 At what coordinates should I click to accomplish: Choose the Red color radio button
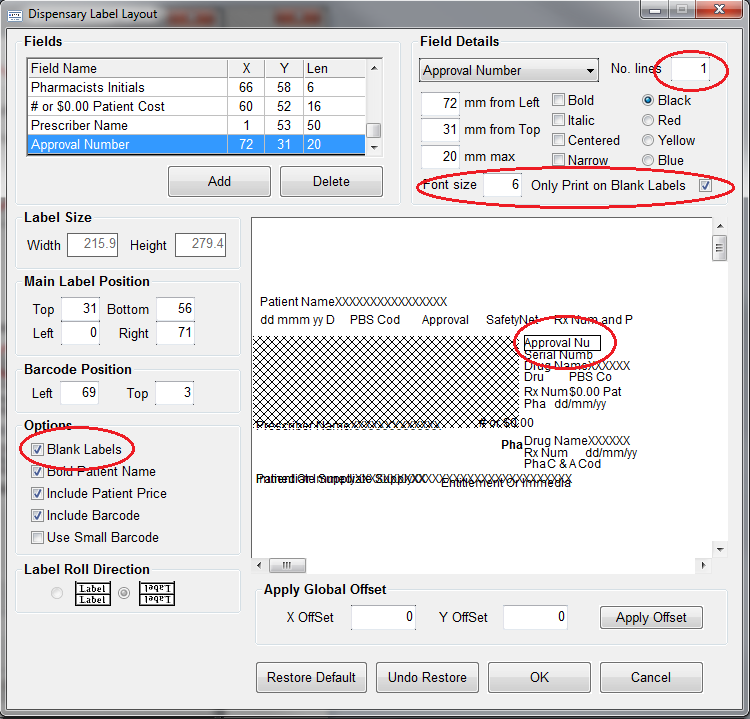(x=648, y=120)
